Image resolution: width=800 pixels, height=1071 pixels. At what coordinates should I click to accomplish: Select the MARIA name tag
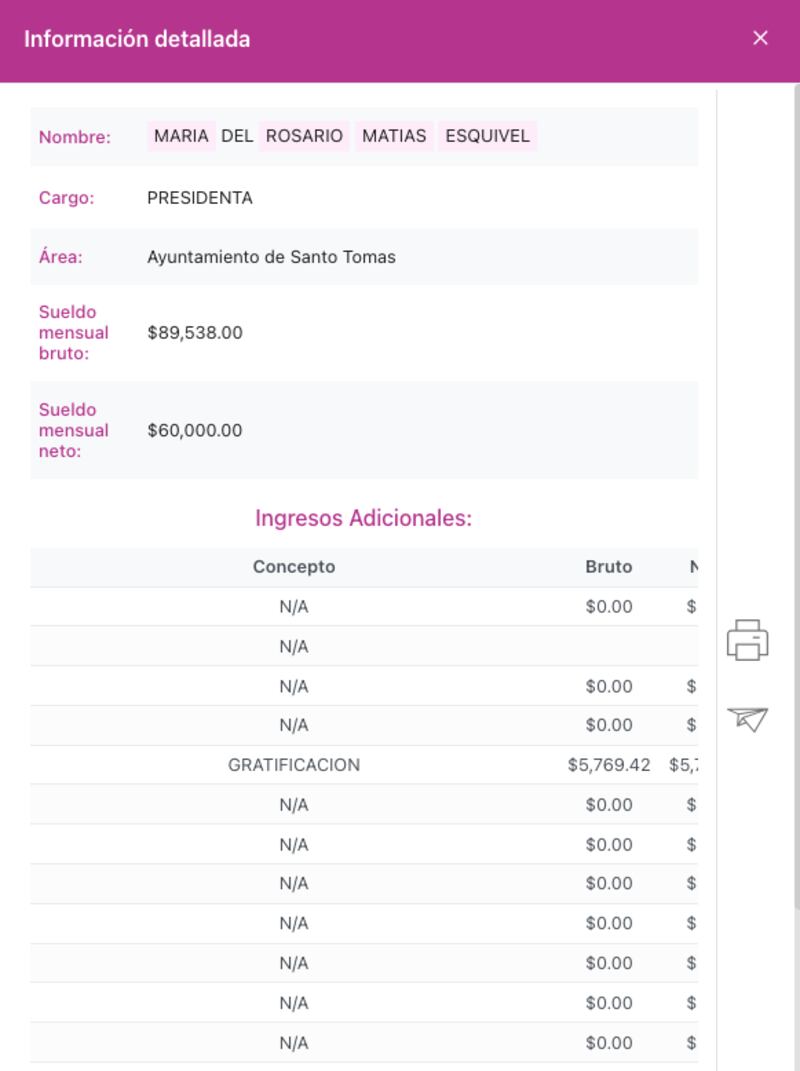(181, 136)
